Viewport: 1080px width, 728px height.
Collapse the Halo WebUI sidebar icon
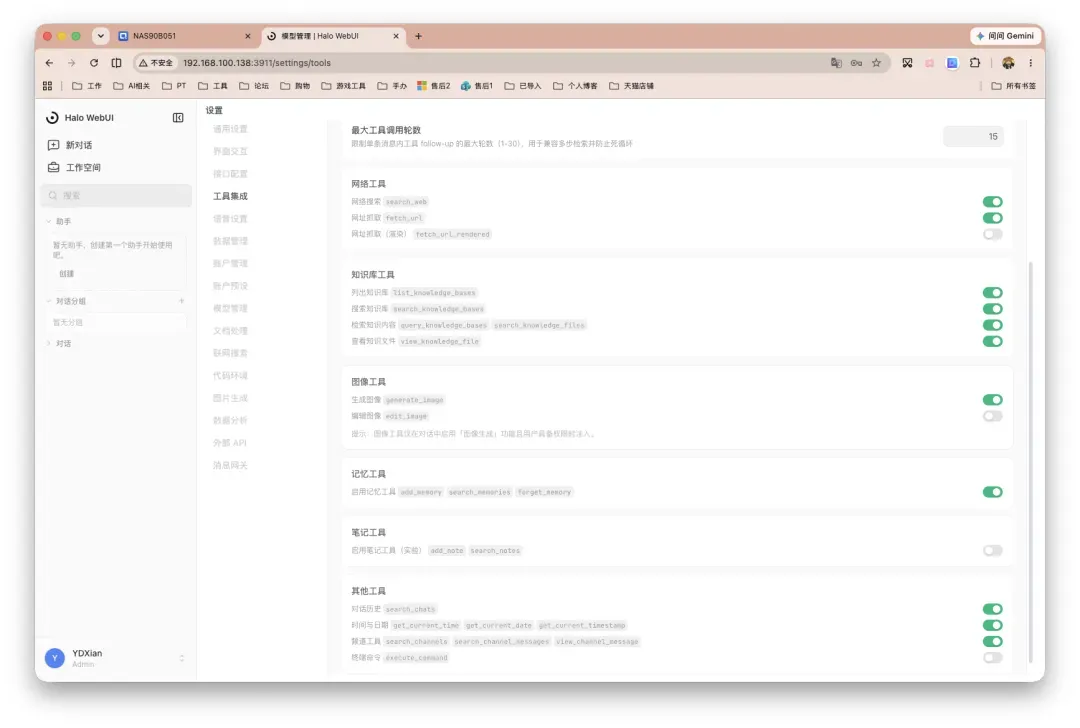tap(178, 118)
